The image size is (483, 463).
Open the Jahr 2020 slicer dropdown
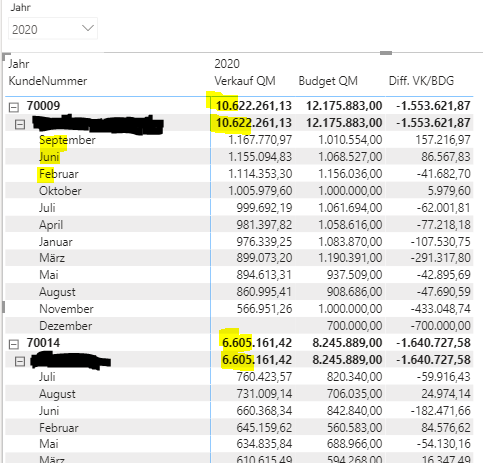coord(53,29)
